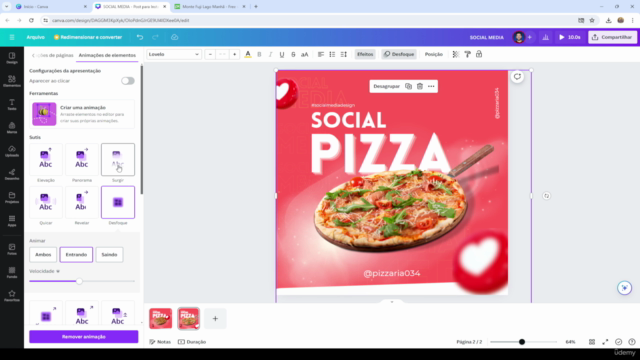The image size is (640, 360).
Task: Open the Efeitos toolbar option
Action: tap(365, 54)
